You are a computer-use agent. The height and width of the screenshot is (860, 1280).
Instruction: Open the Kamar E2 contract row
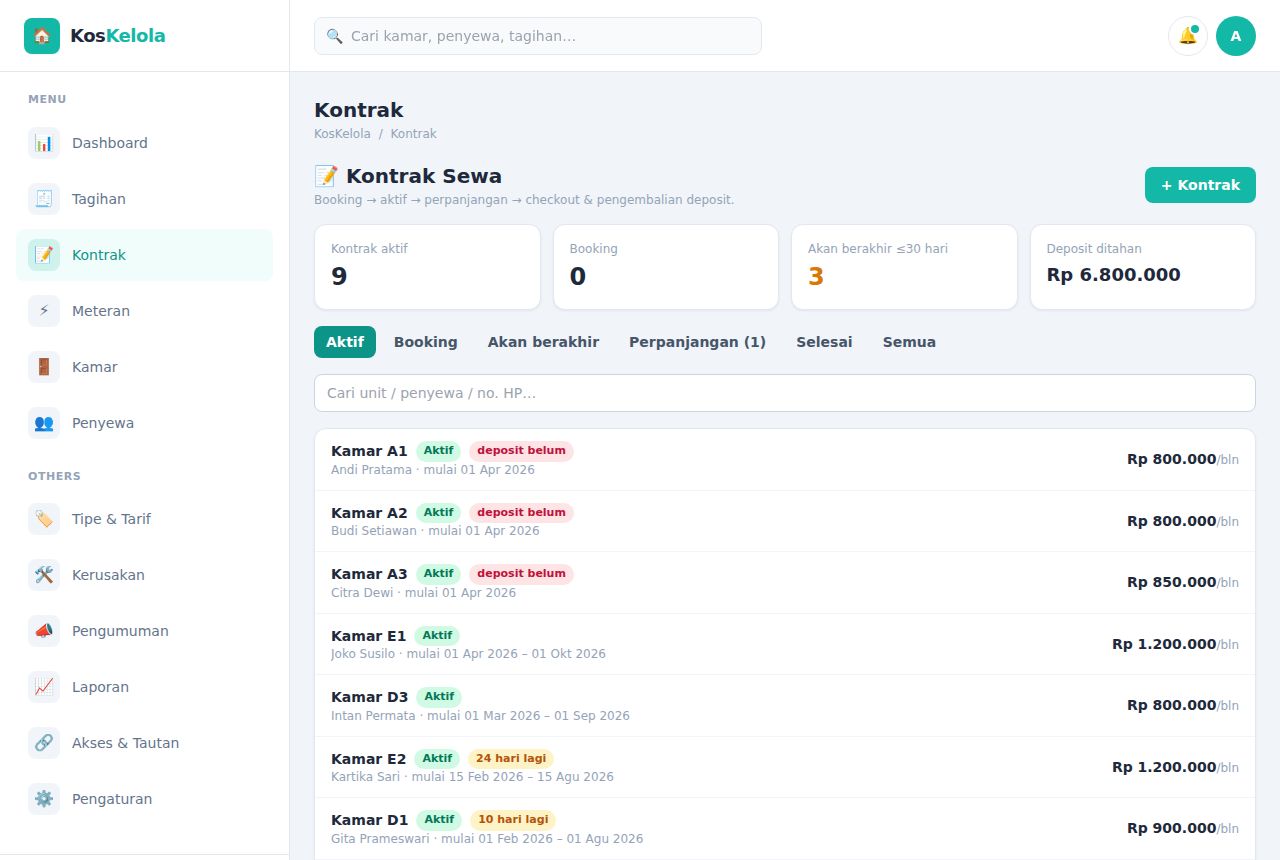click(785, 767)
